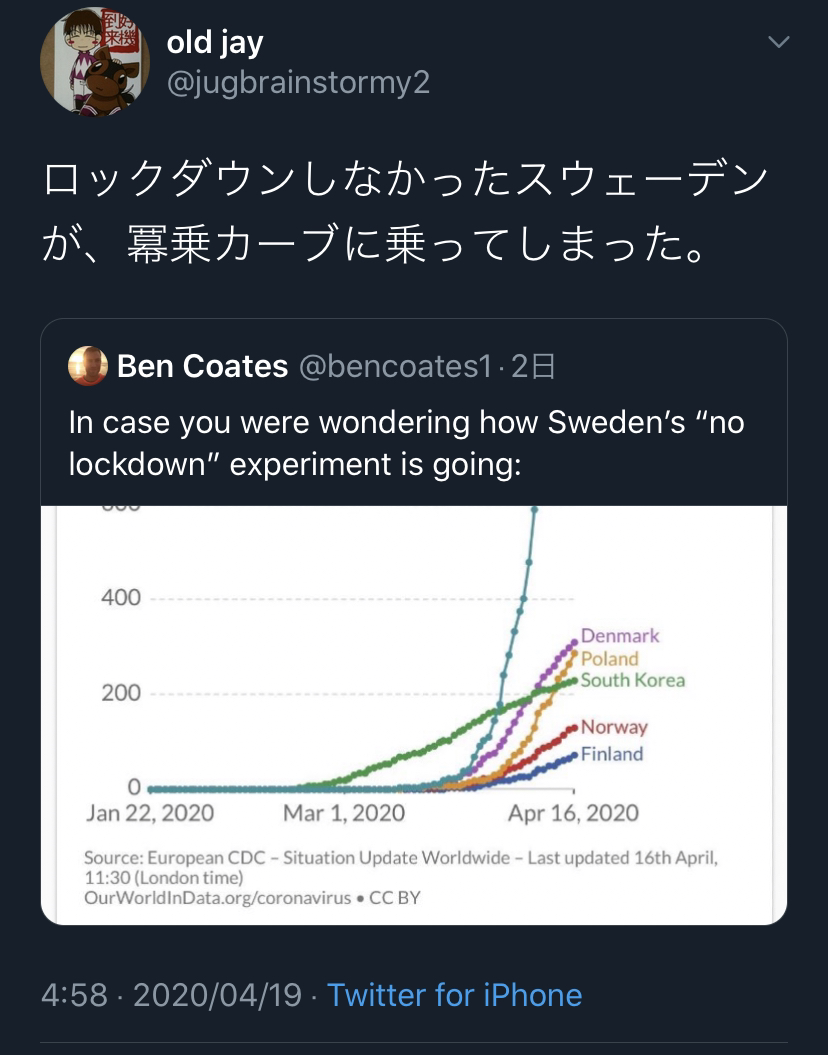Click the 2日 quoted tweet timestamp
This screenshot has width=828, height=1055.
tap(533, 367)
